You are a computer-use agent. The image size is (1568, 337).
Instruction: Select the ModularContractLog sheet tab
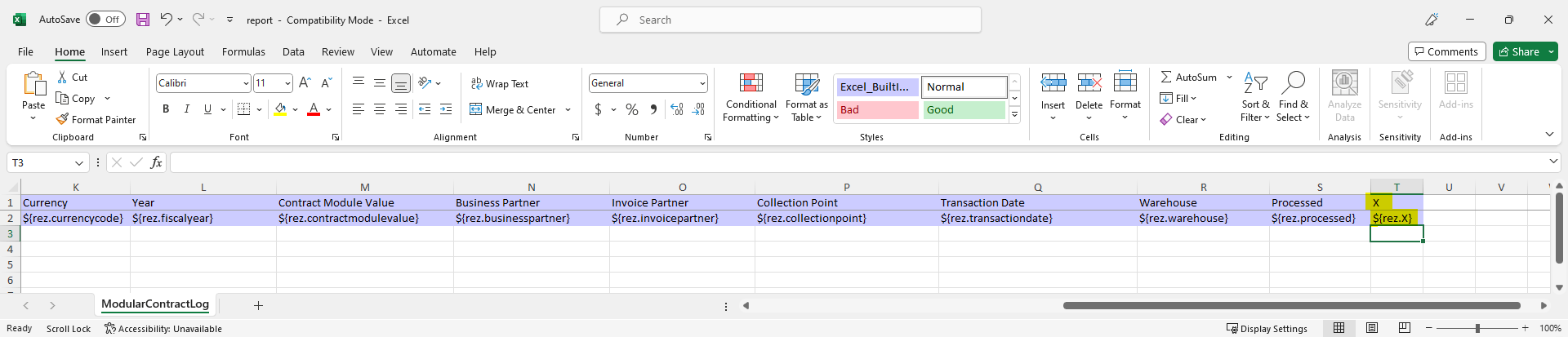(155, 304)
